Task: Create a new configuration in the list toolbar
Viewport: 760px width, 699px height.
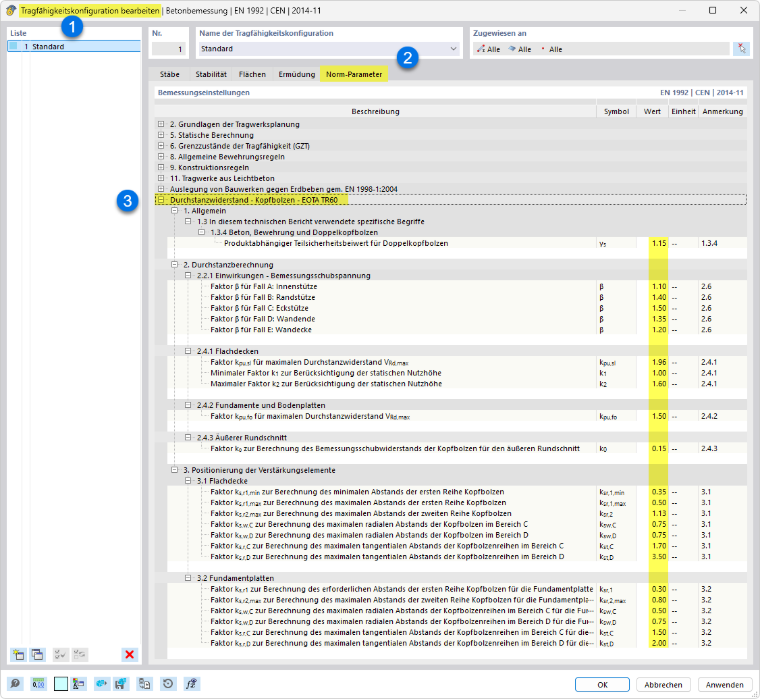Action: point(18,654)
